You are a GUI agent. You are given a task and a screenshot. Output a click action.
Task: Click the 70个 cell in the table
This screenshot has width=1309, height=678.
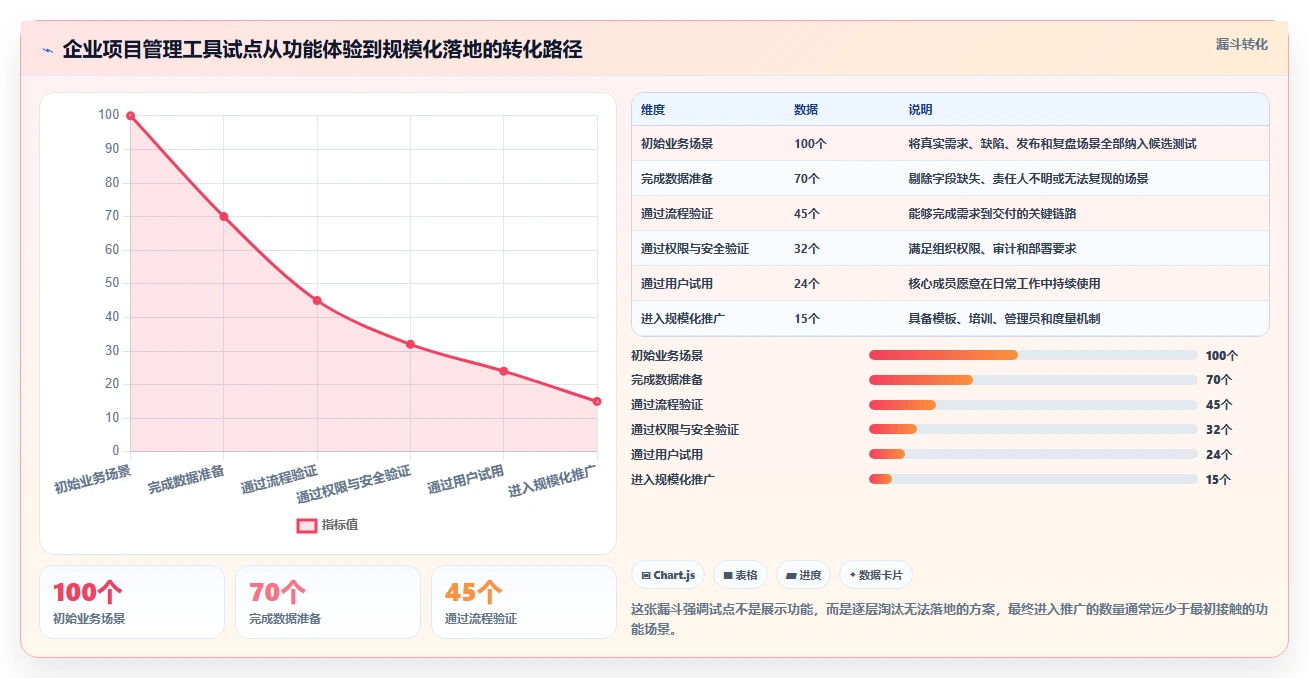(x=807, y=179)
